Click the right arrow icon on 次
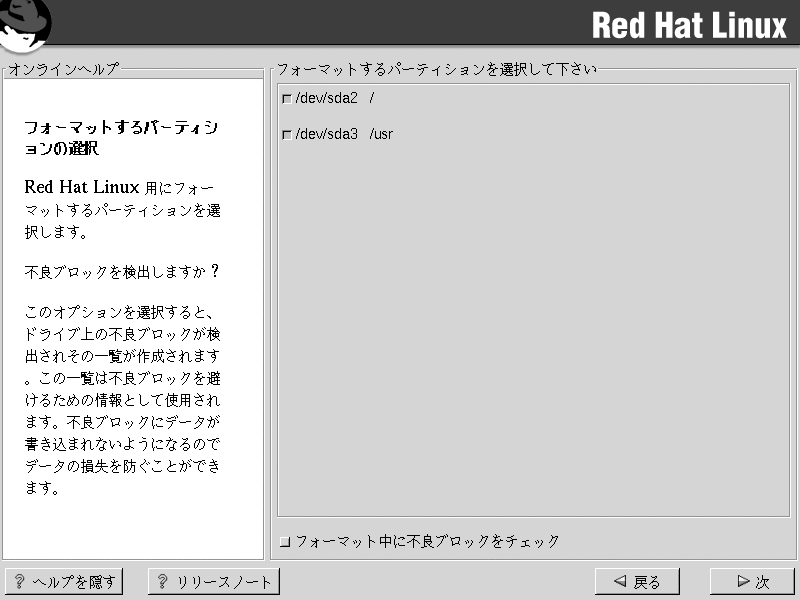This screenshot has width=800, height=600. (742, 582)
